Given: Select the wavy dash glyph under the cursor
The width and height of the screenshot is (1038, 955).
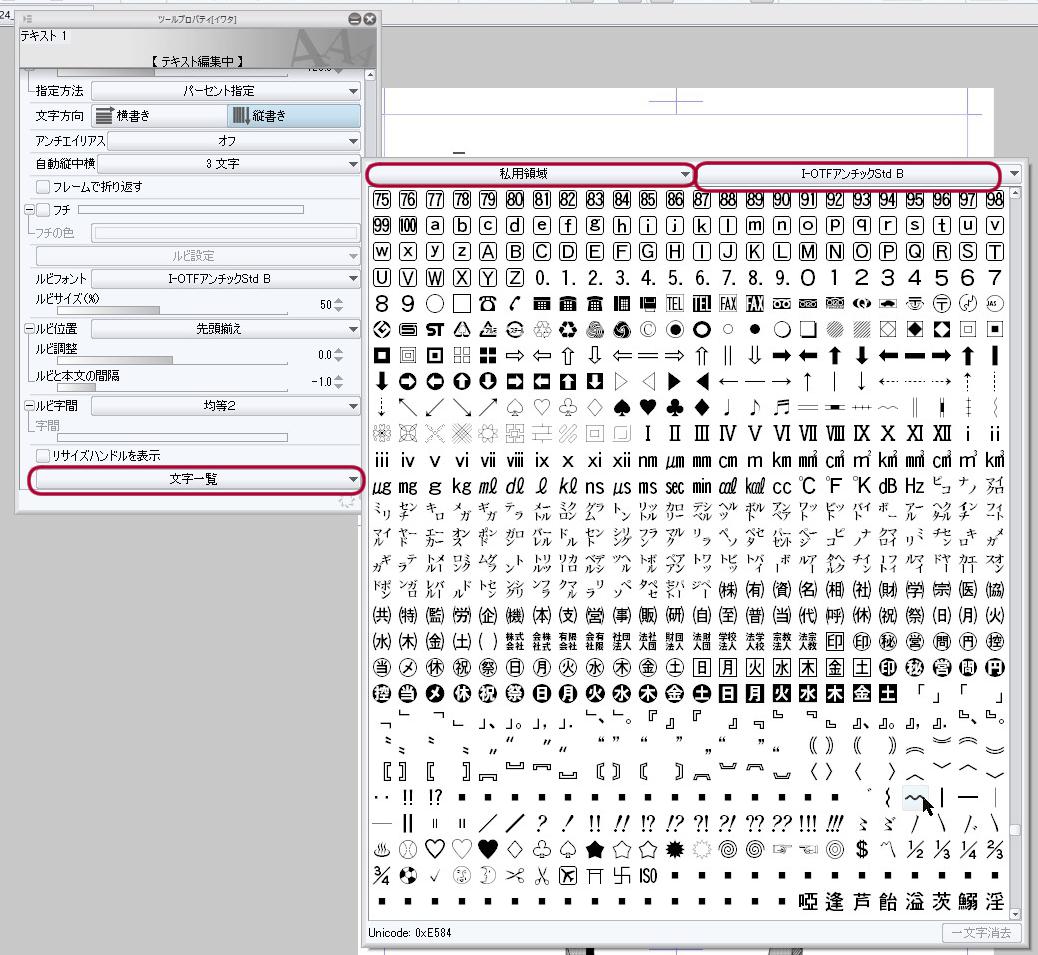Looking at the screenshot, I should (915, 797).
